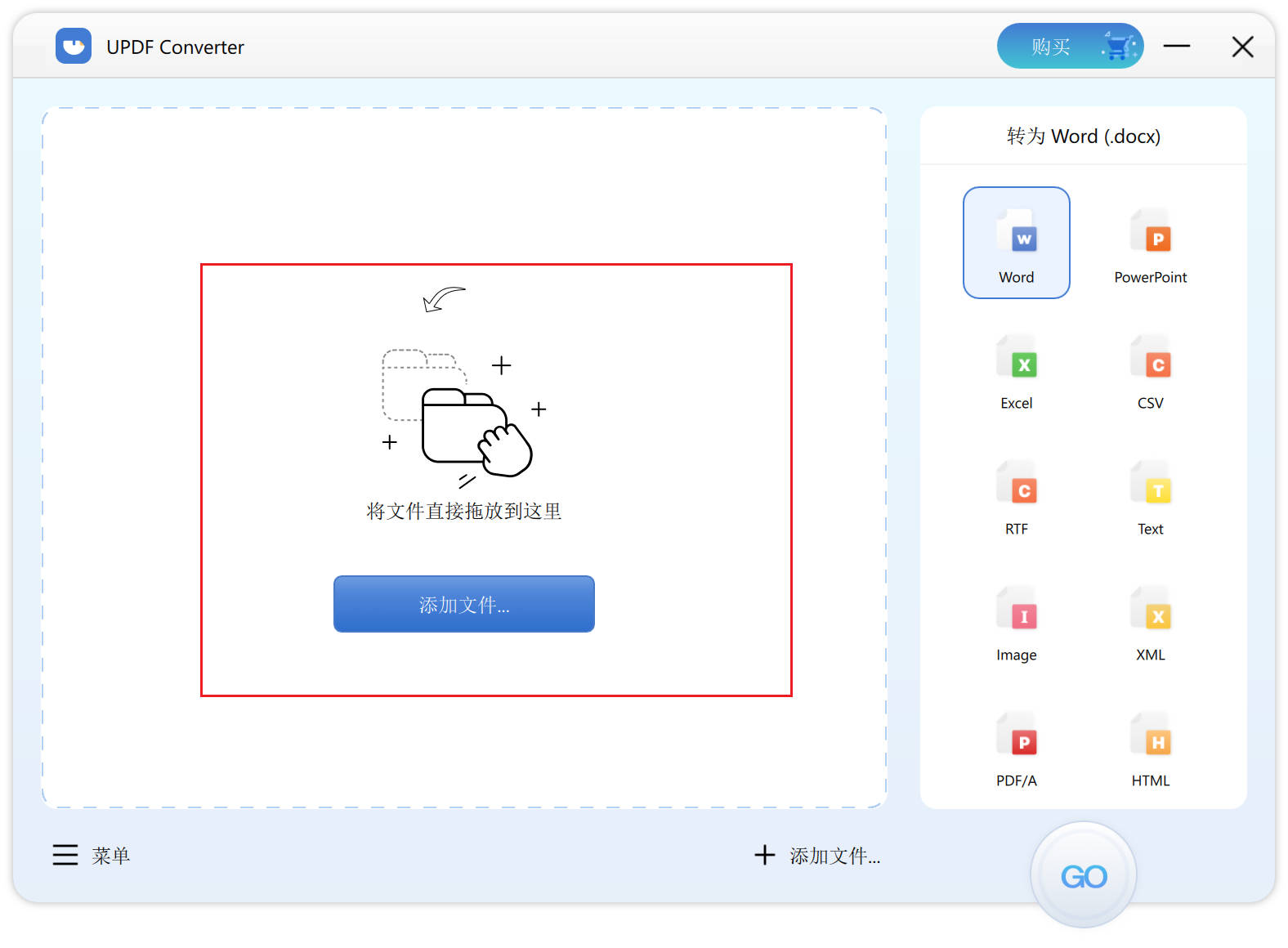Click the 转为 Word (.docx) heading

coord(1084,136)
